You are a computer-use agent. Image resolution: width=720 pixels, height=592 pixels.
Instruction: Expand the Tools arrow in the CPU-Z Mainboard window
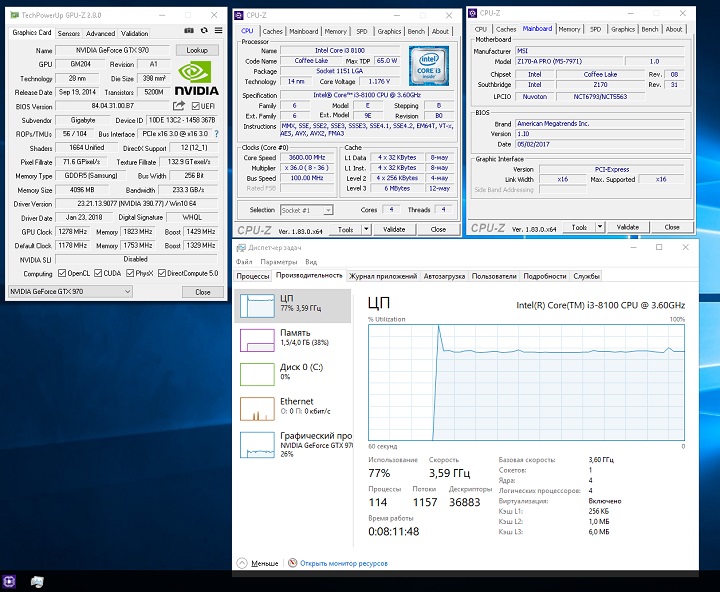(600, 227)
